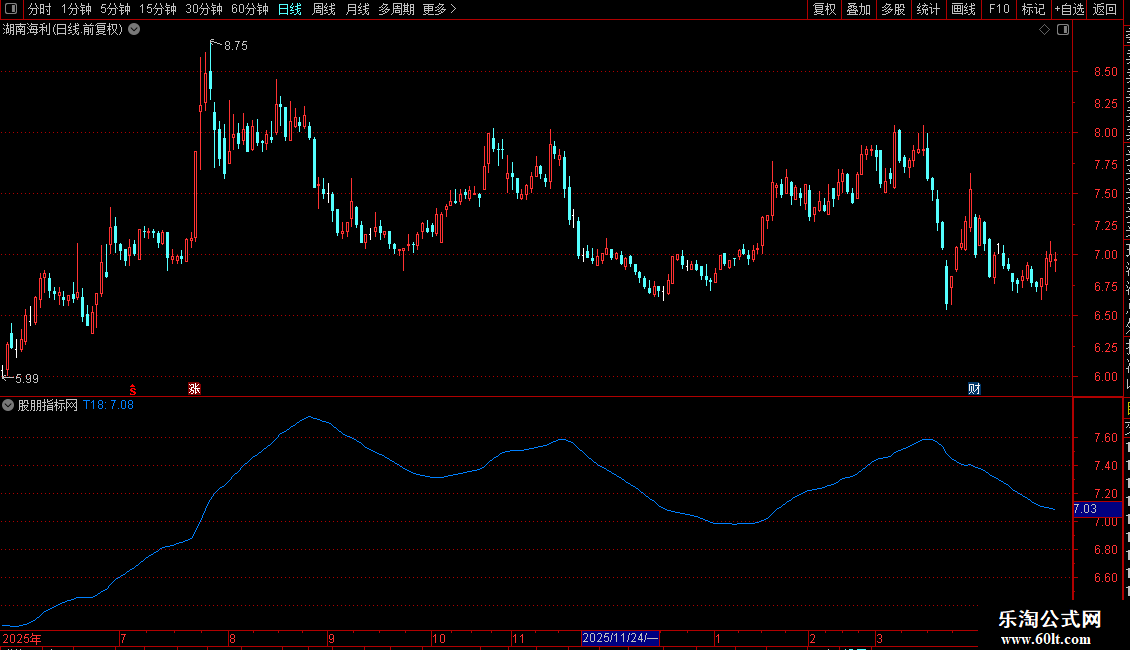Expand the 更多 periods menu
1130x650 pixels.
pyautogui.click(x=440, y=9)
